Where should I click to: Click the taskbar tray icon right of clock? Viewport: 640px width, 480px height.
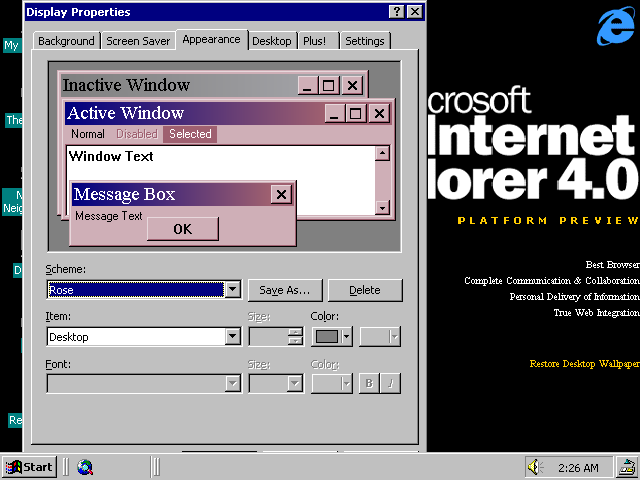click(627, 468)
